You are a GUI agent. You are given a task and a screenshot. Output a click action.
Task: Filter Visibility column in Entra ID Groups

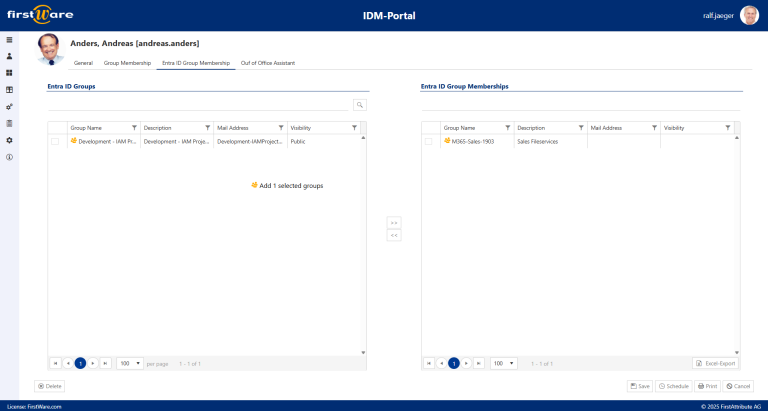point(354,128)
